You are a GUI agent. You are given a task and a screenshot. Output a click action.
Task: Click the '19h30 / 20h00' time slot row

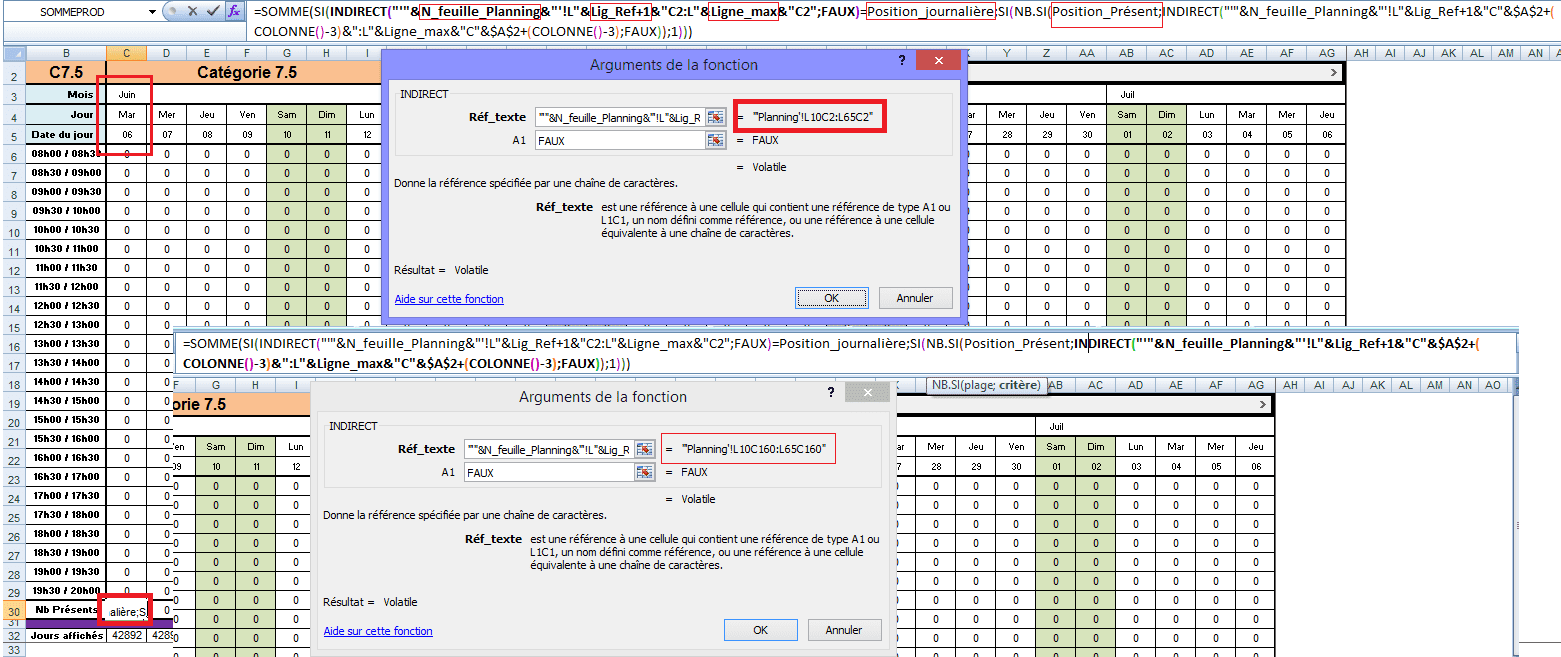[66, 590]
